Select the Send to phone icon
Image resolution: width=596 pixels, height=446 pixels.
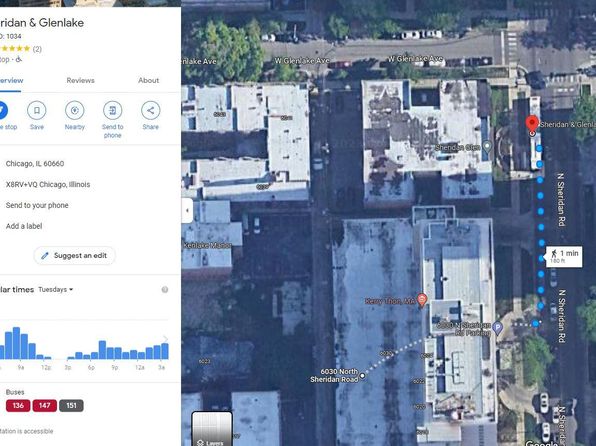[113, 110]
